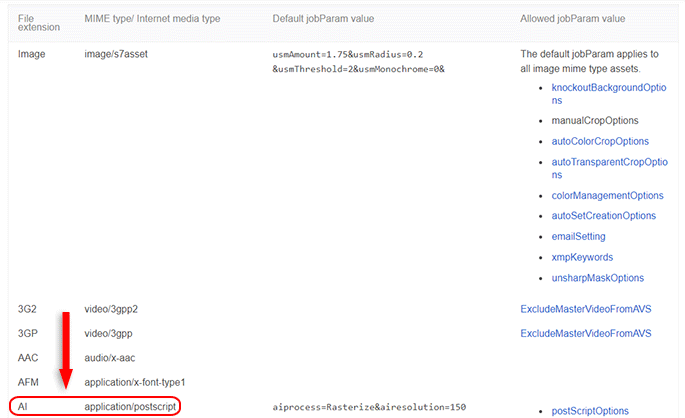
Task: Follow the unsharpMaskOptions link
Action: coord(597,277)
